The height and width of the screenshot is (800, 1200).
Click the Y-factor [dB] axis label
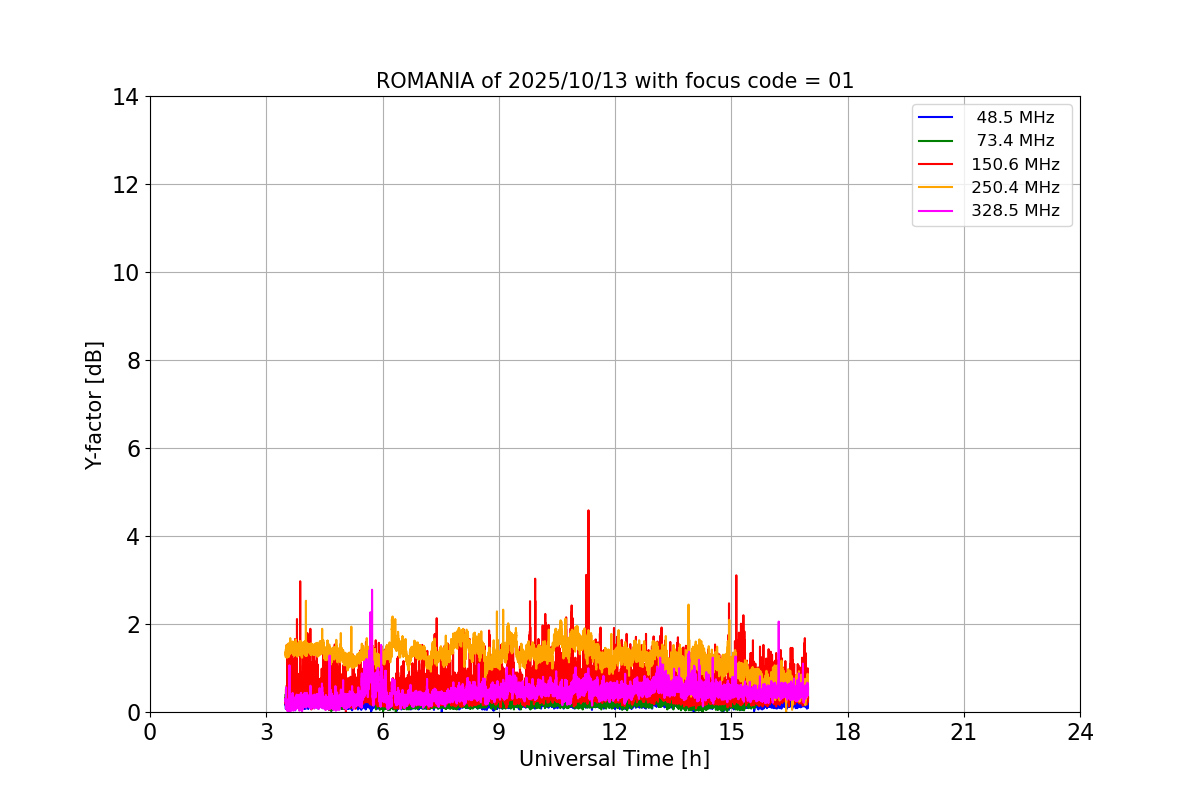click(94, 405)
